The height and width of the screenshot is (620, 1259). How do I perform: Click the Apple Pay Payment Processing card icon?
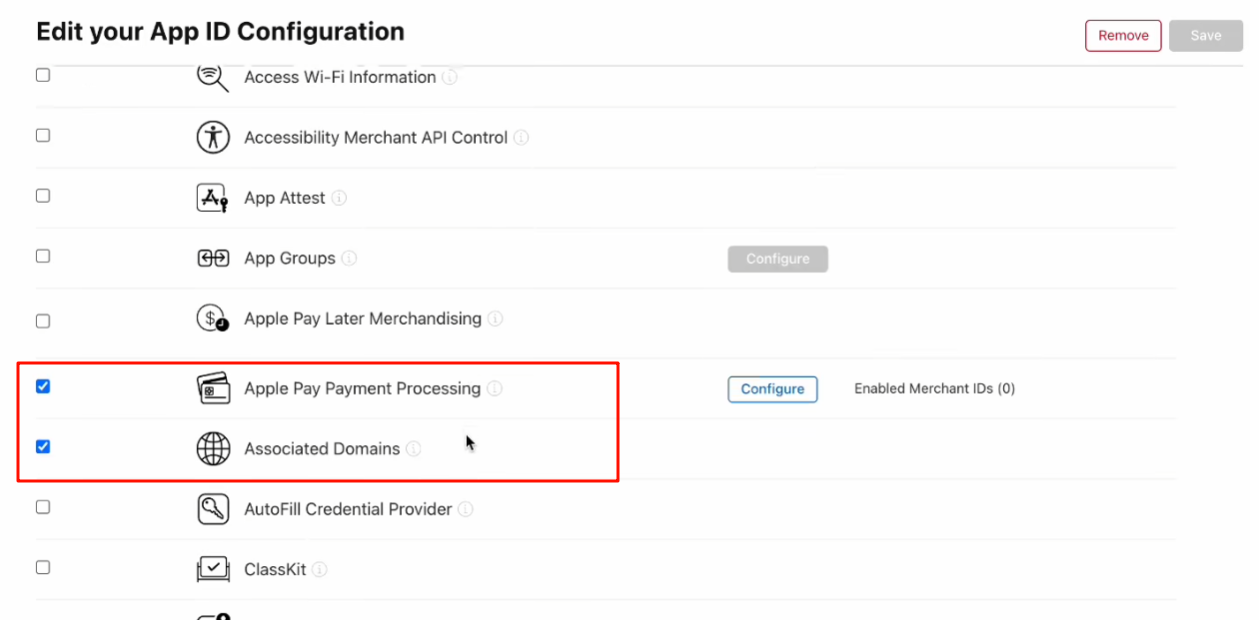[213, 388]
